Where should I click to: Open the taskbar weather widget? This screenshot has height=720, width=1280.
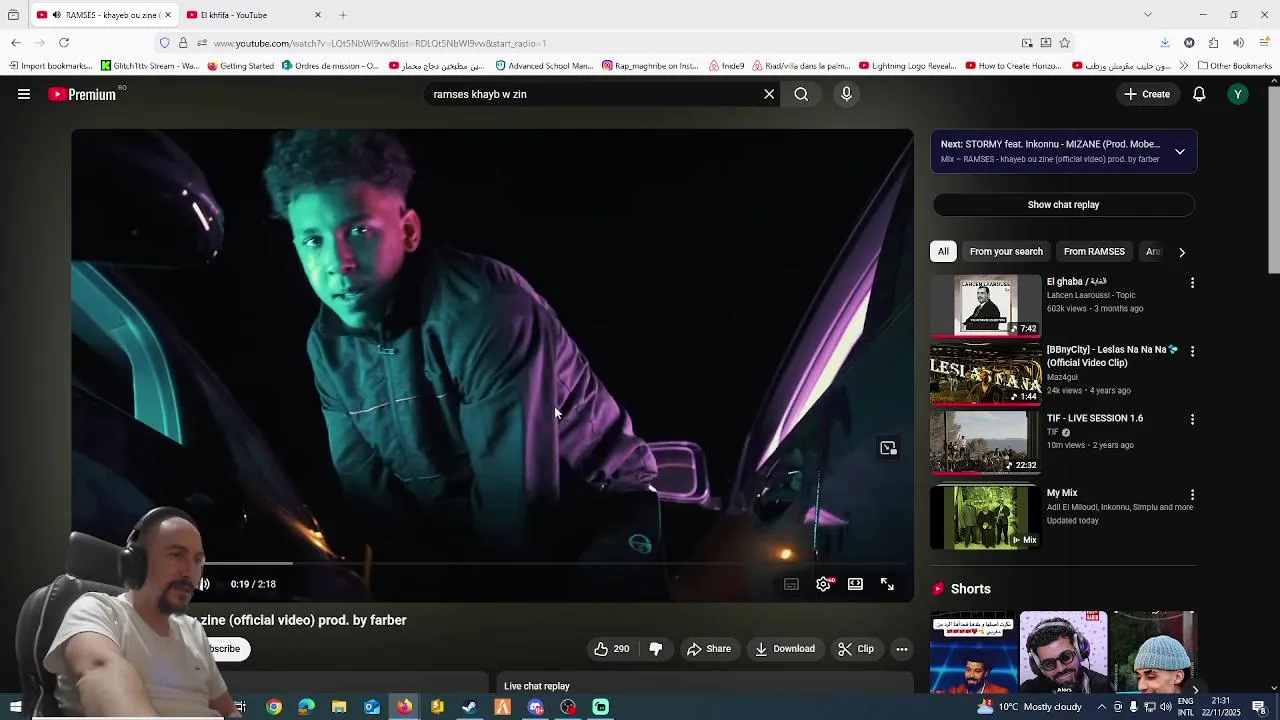click(1029, 707)
